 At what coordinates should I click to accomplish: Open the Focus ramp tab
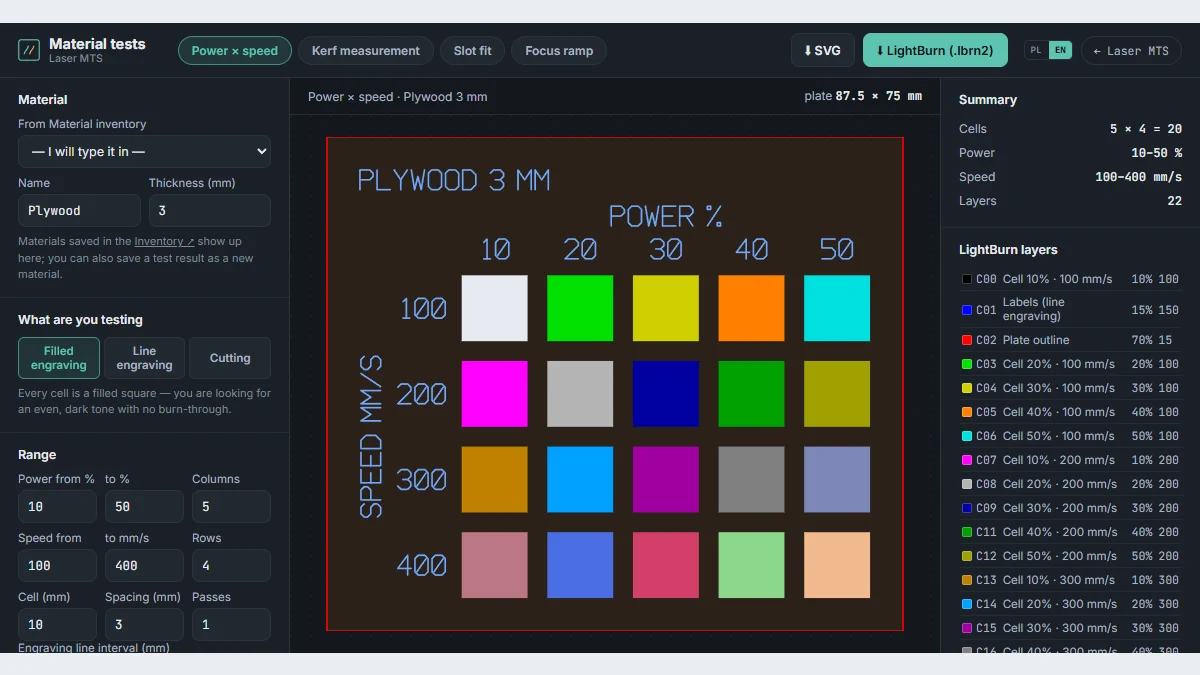[559, 51]
